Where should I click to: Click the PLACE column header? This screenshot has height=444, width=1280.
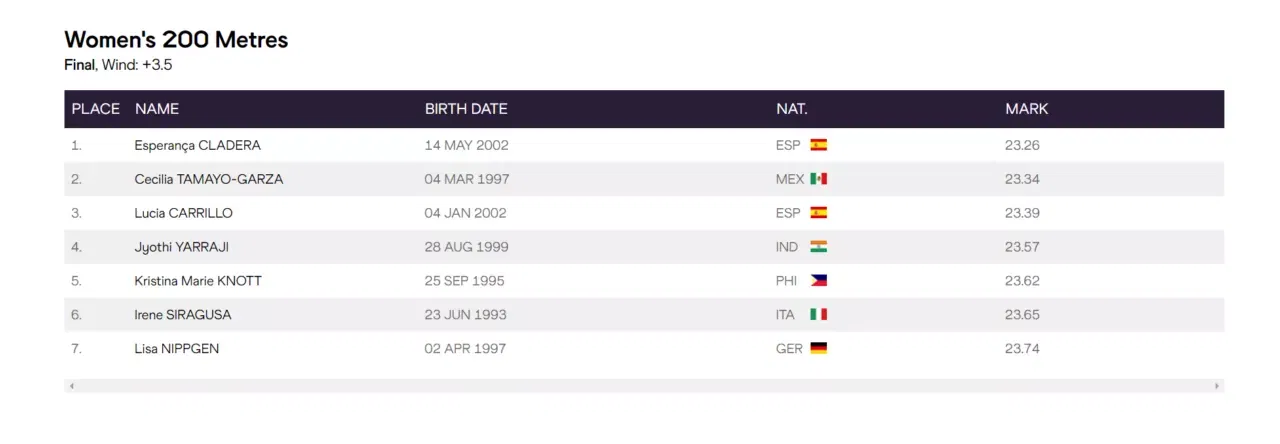tap(95, 109)
